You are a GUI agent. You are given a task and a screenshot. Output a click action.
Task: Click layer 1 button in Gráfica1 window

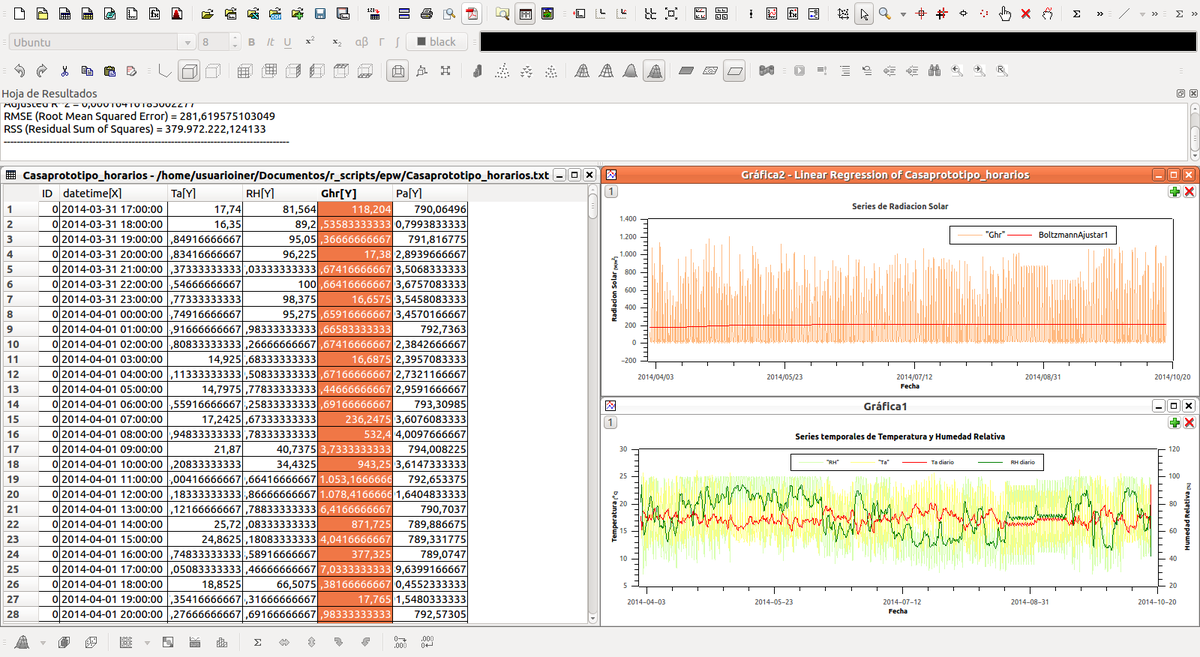coord(612,424)
